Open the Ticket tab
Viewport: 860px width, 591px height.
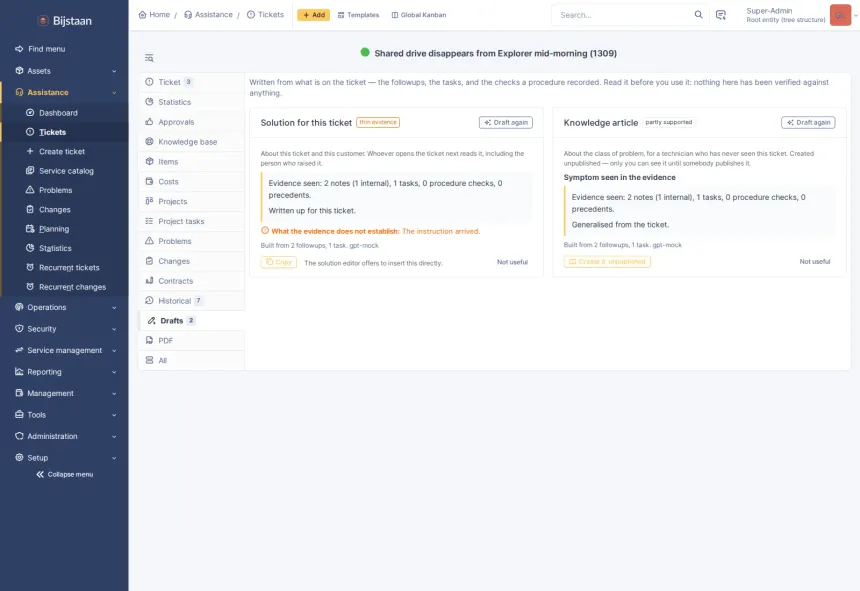pos(191,82)
